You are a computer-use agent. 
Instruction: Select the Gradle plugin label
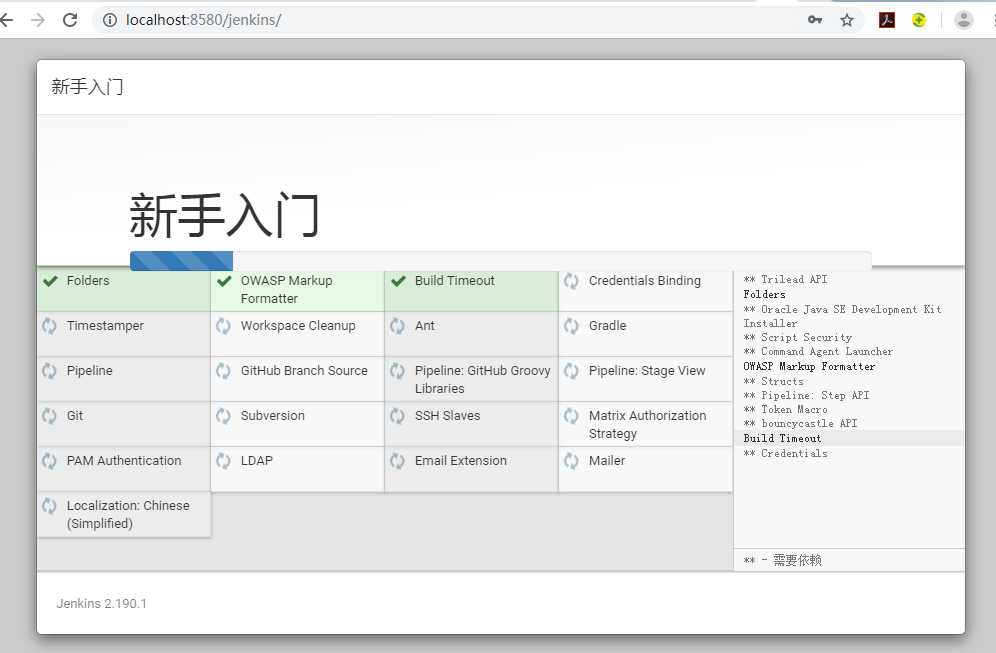607,326
